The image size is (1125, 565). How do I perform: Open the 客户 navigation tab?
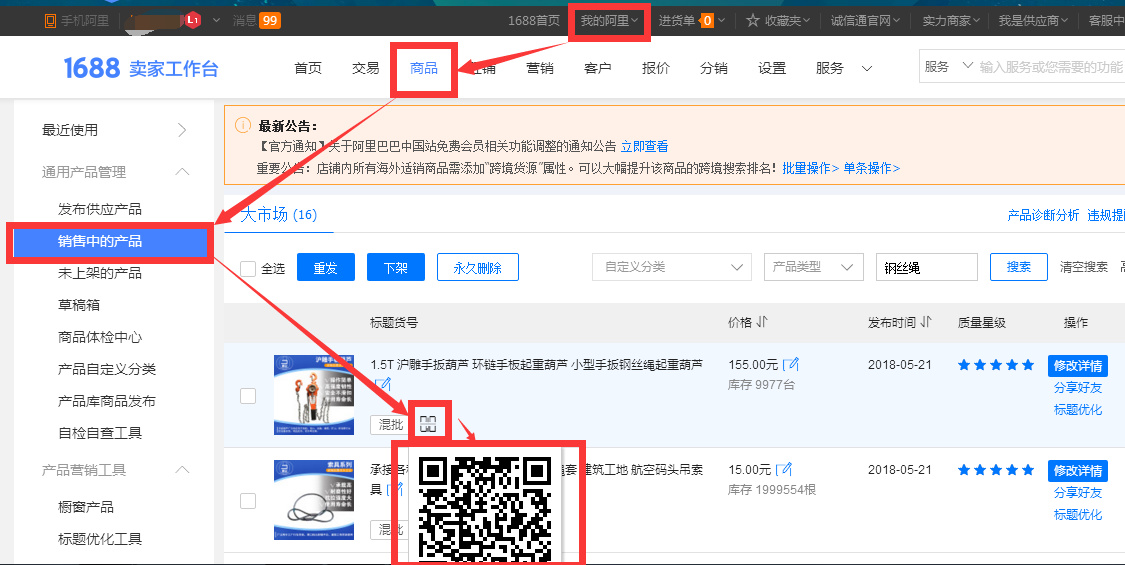[x=598, y=68]
